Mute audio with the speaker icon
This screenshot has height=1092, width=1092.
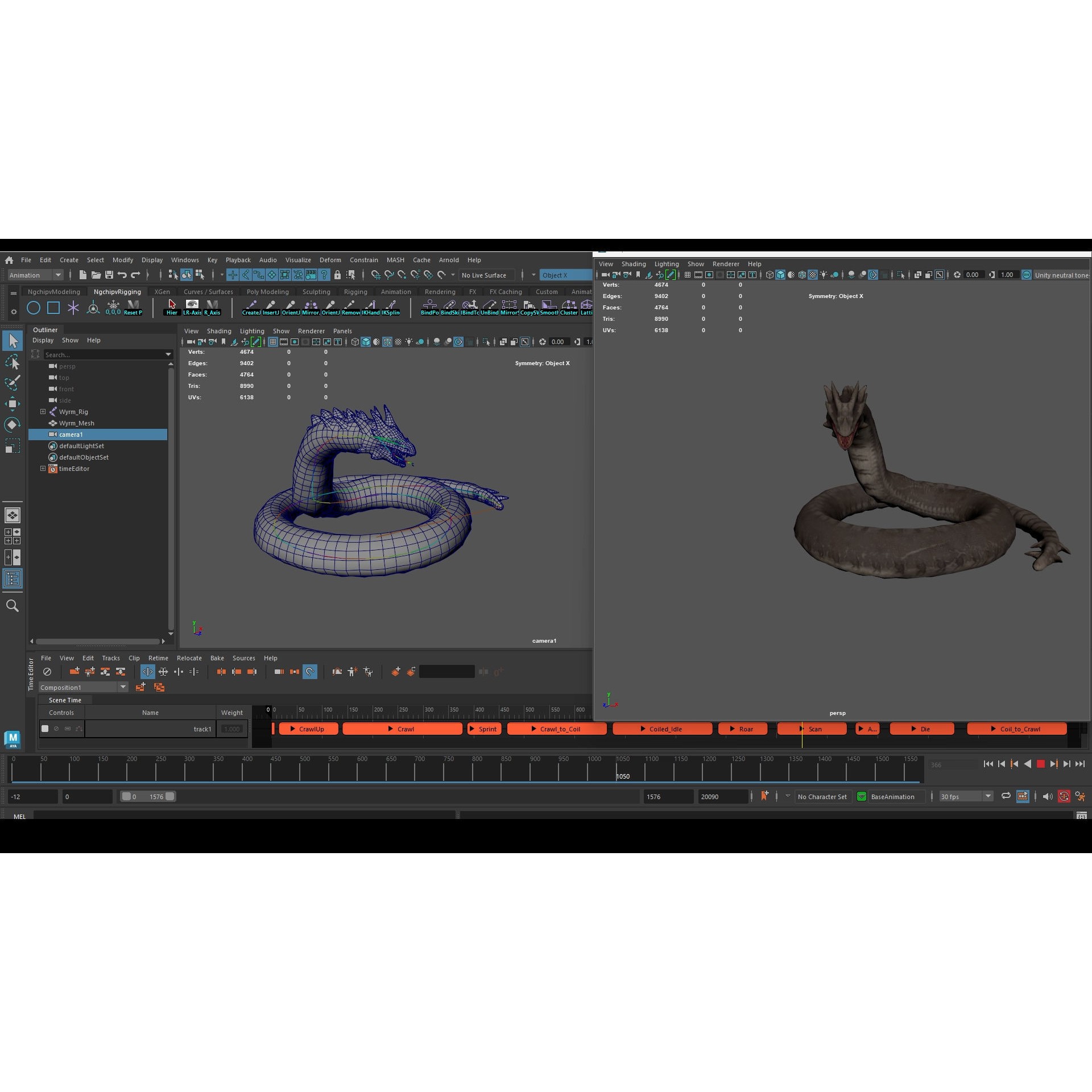click(x=1046, y=796)
